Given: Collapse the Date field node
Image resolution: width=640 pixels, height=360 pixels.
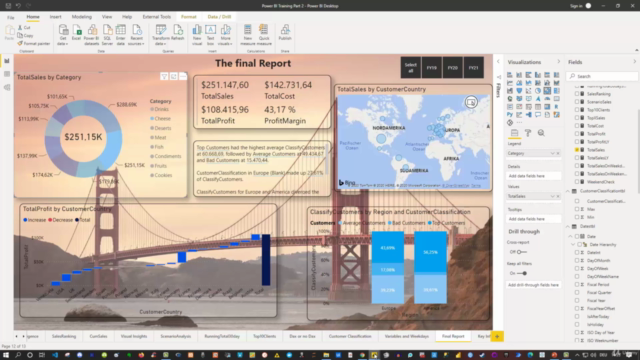Looking at the screenshot, I should point(570,236).
